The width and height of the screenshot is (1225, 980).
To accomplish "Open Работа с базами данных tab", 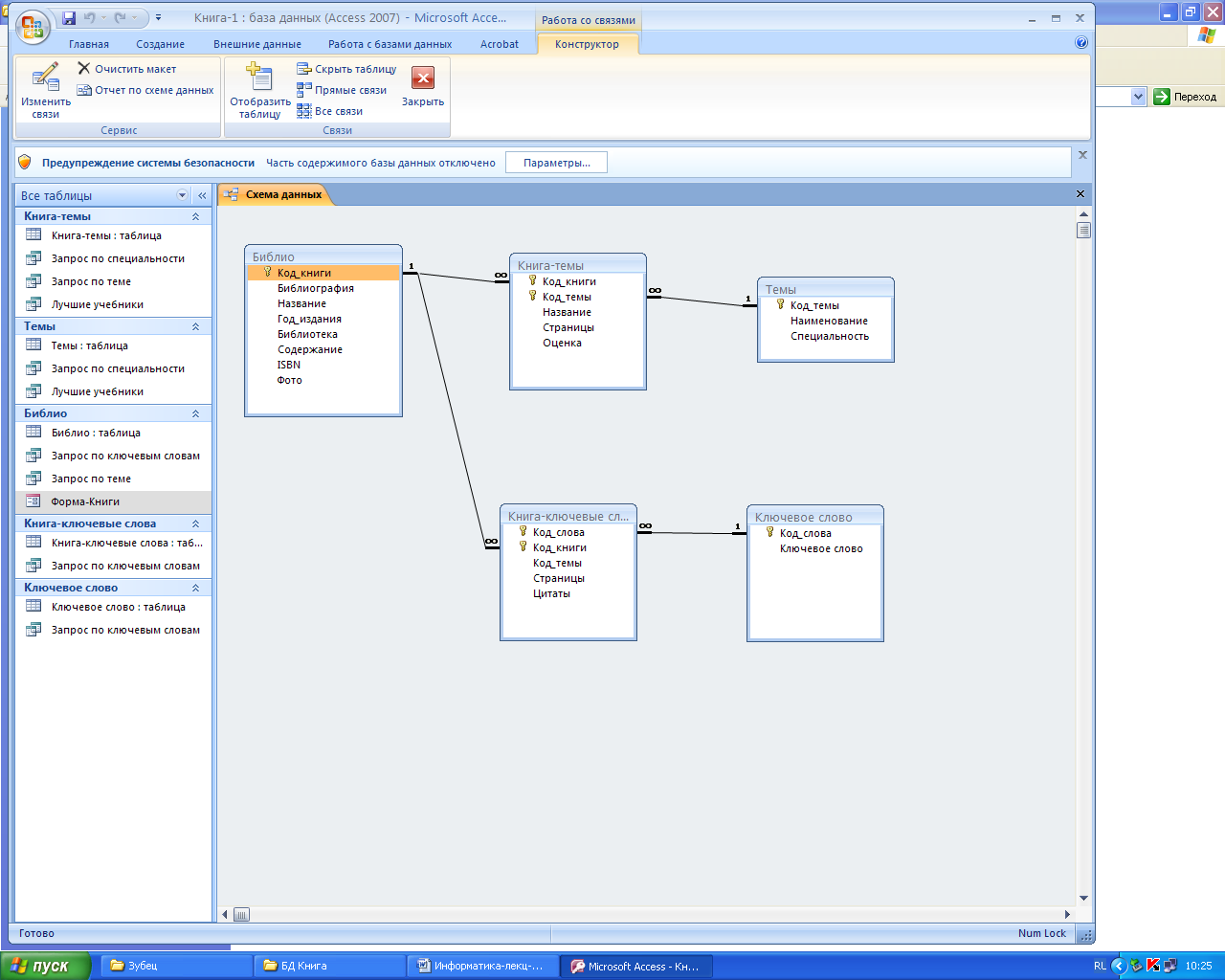I will click(x=390, y=44).
